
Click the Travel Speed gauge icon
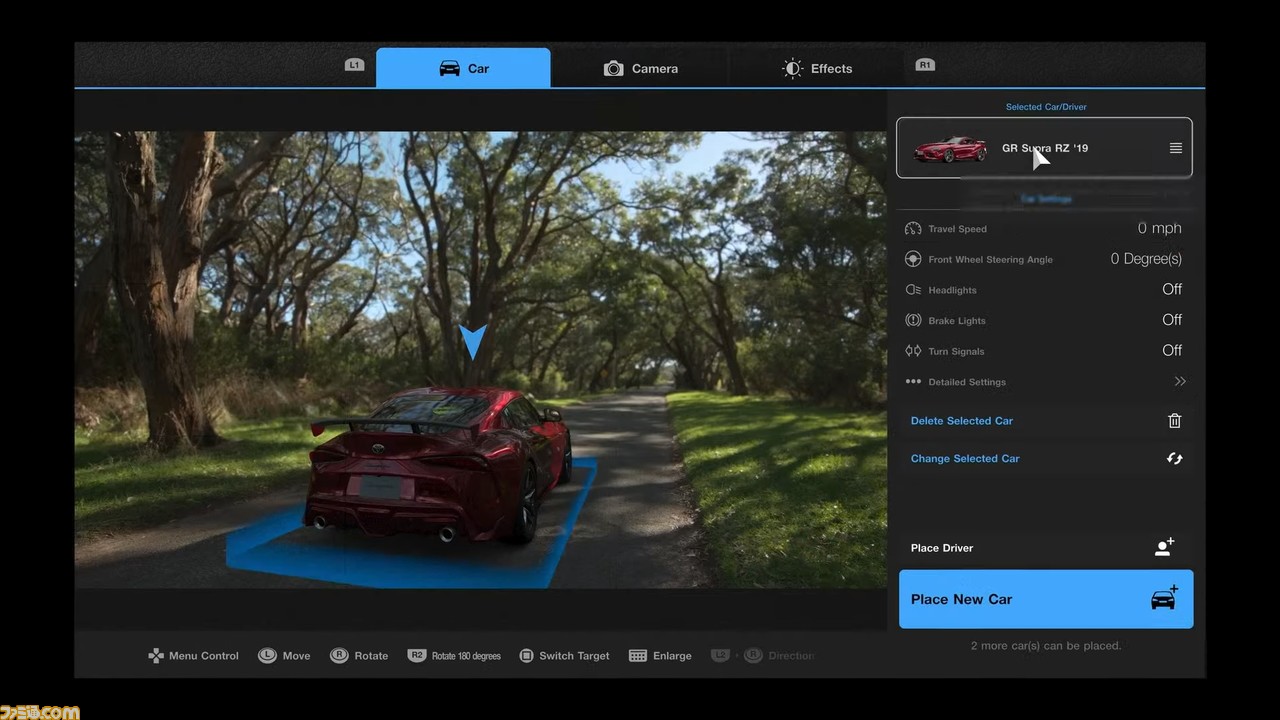tap(913, 229)
